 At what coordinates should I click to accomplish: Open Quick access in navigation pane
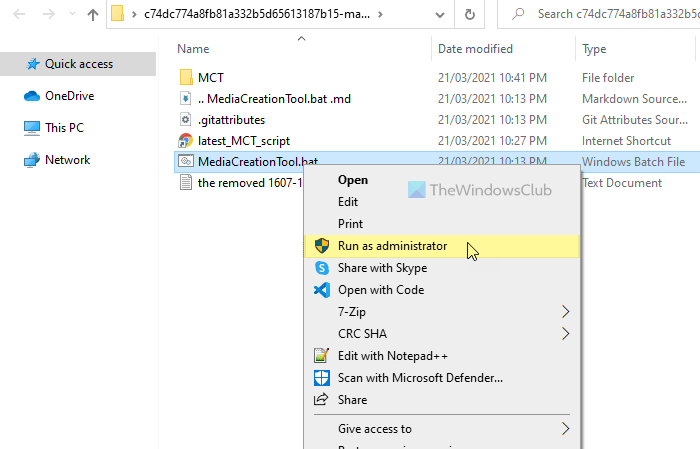point(78,64)
